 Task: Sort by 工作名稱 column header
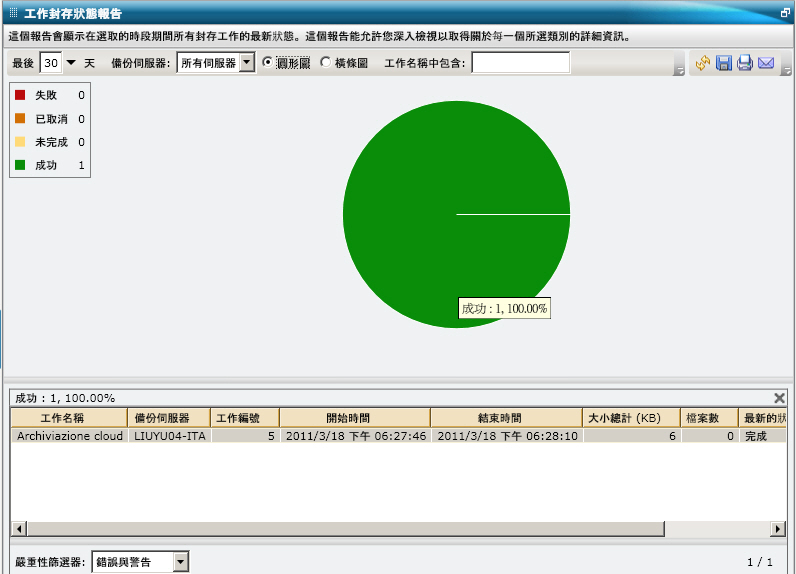tap(69, 418)
